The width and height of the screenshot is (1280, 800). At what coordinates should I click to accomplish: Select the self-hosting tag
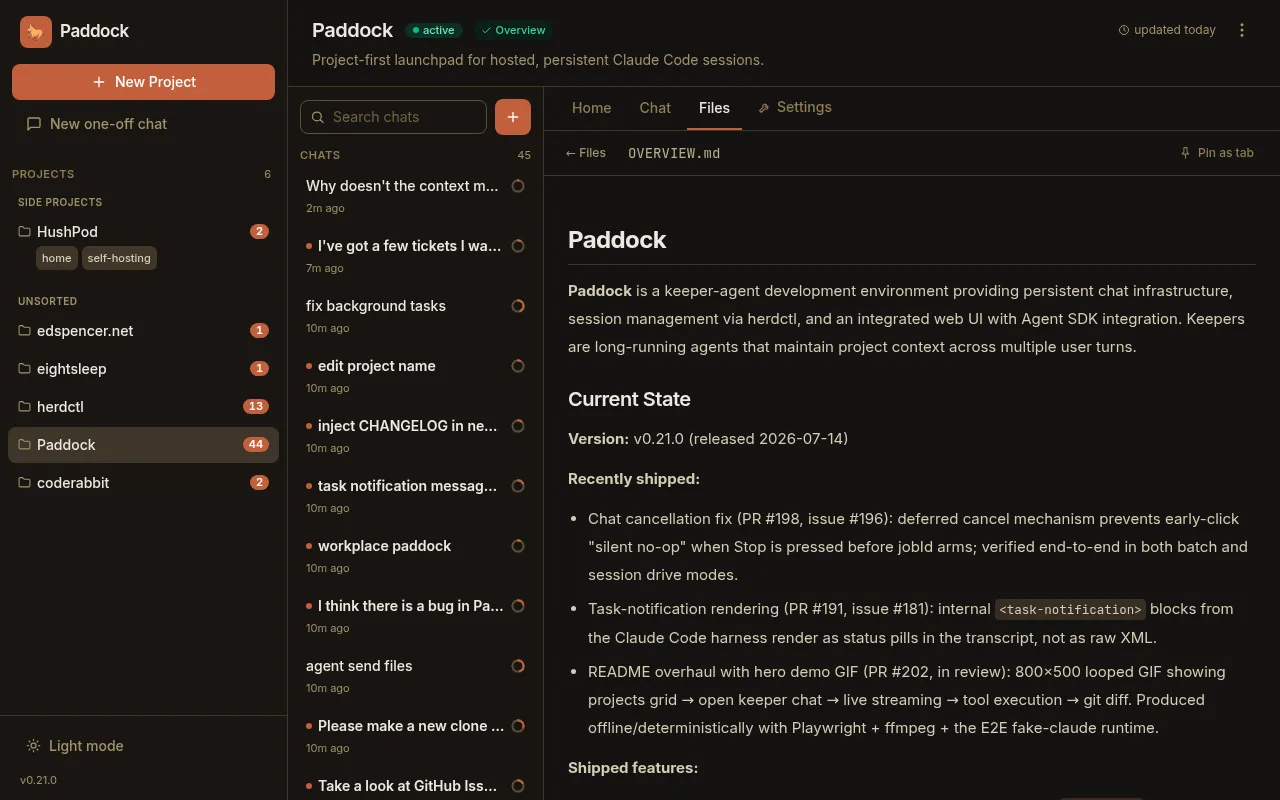click(119, 258)
